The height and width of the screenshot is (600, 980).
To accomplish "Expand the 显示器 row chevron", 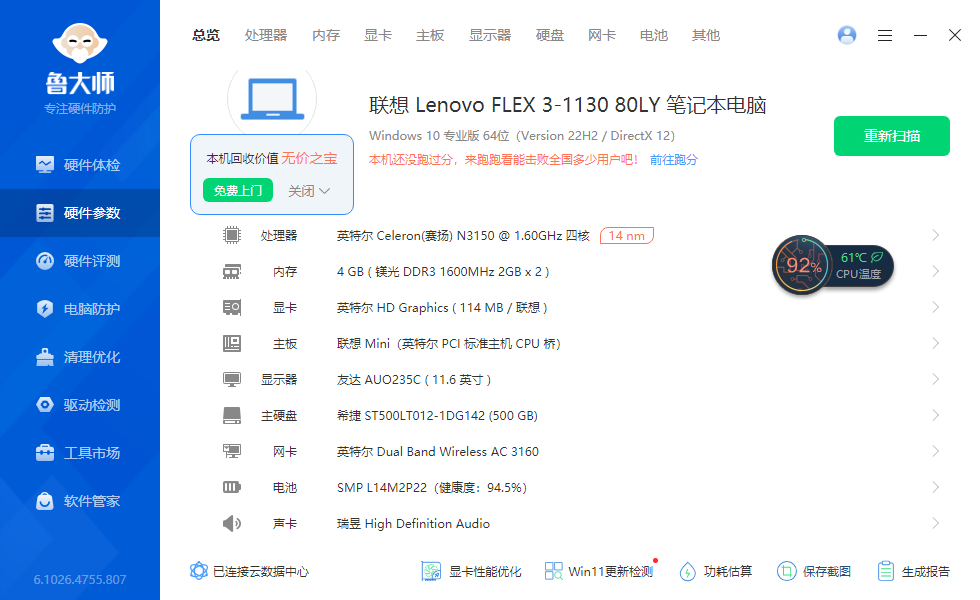I will [x=936, y=379].
